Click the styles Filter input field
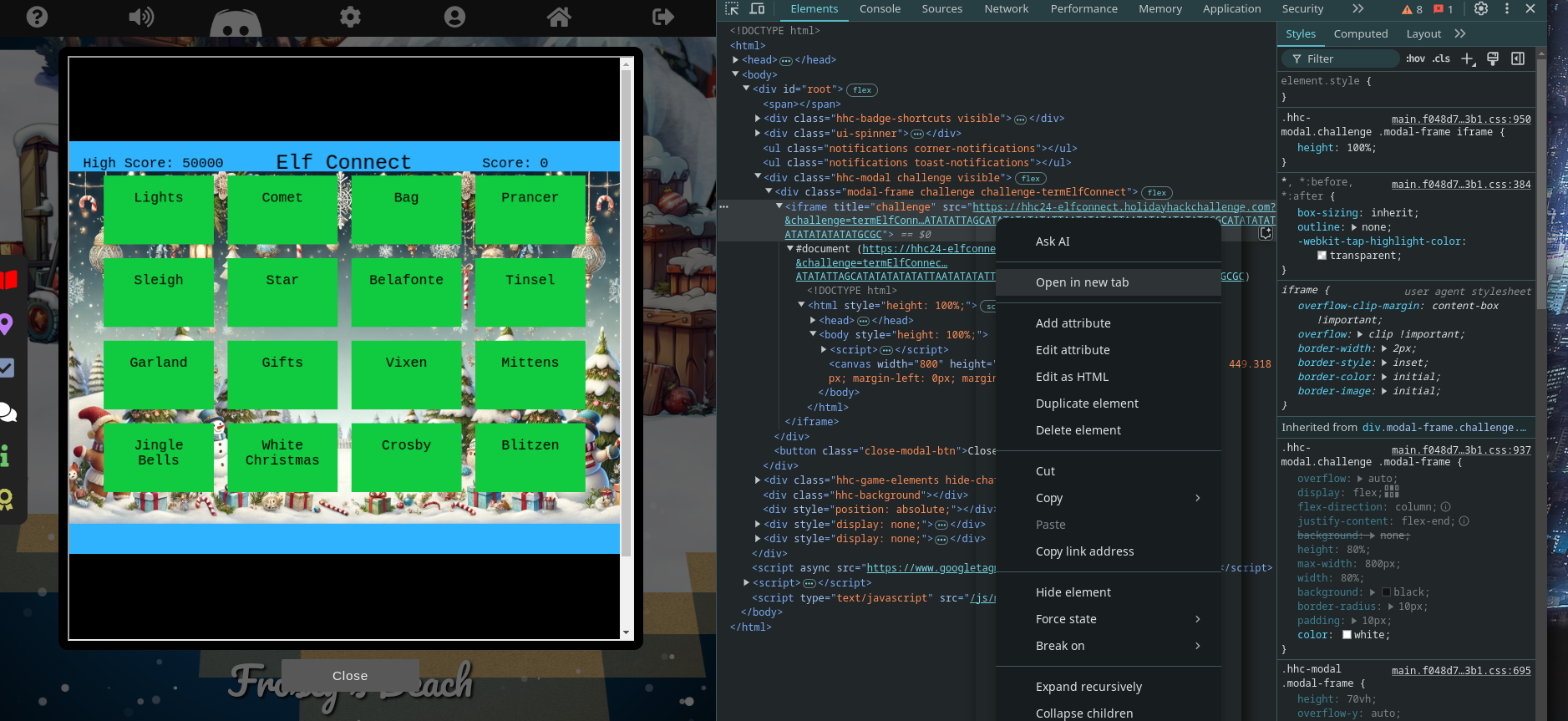 [x=1340, y=58]
